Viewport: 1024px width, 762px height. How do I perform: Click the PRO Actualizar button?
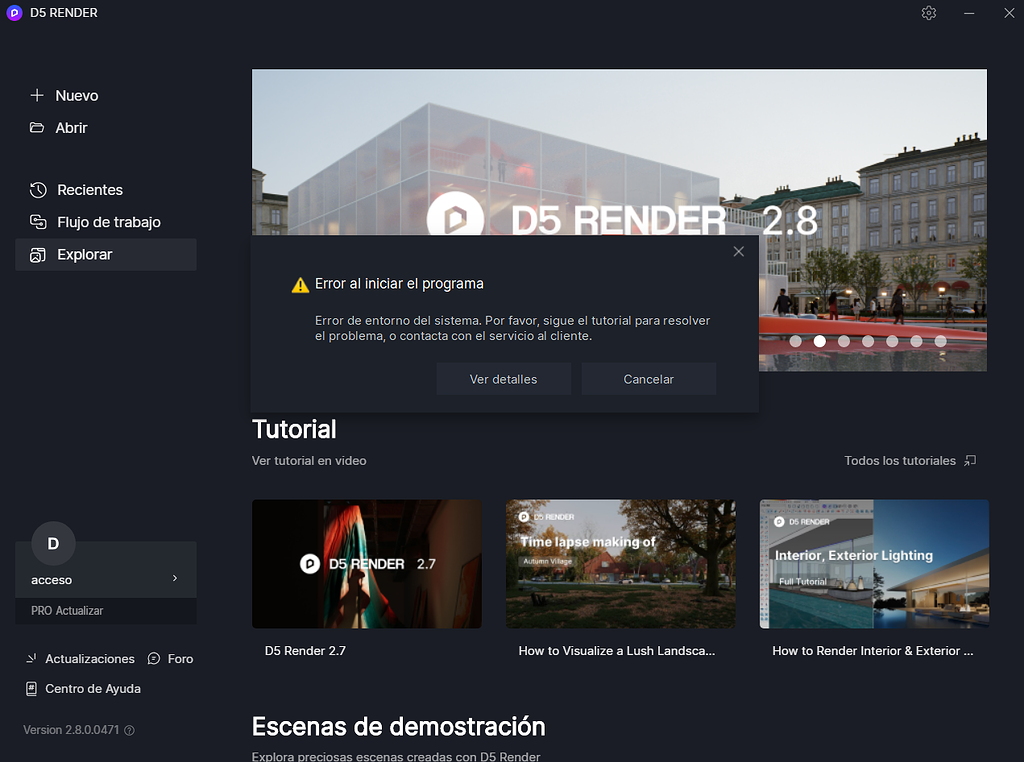coord(106,611)
